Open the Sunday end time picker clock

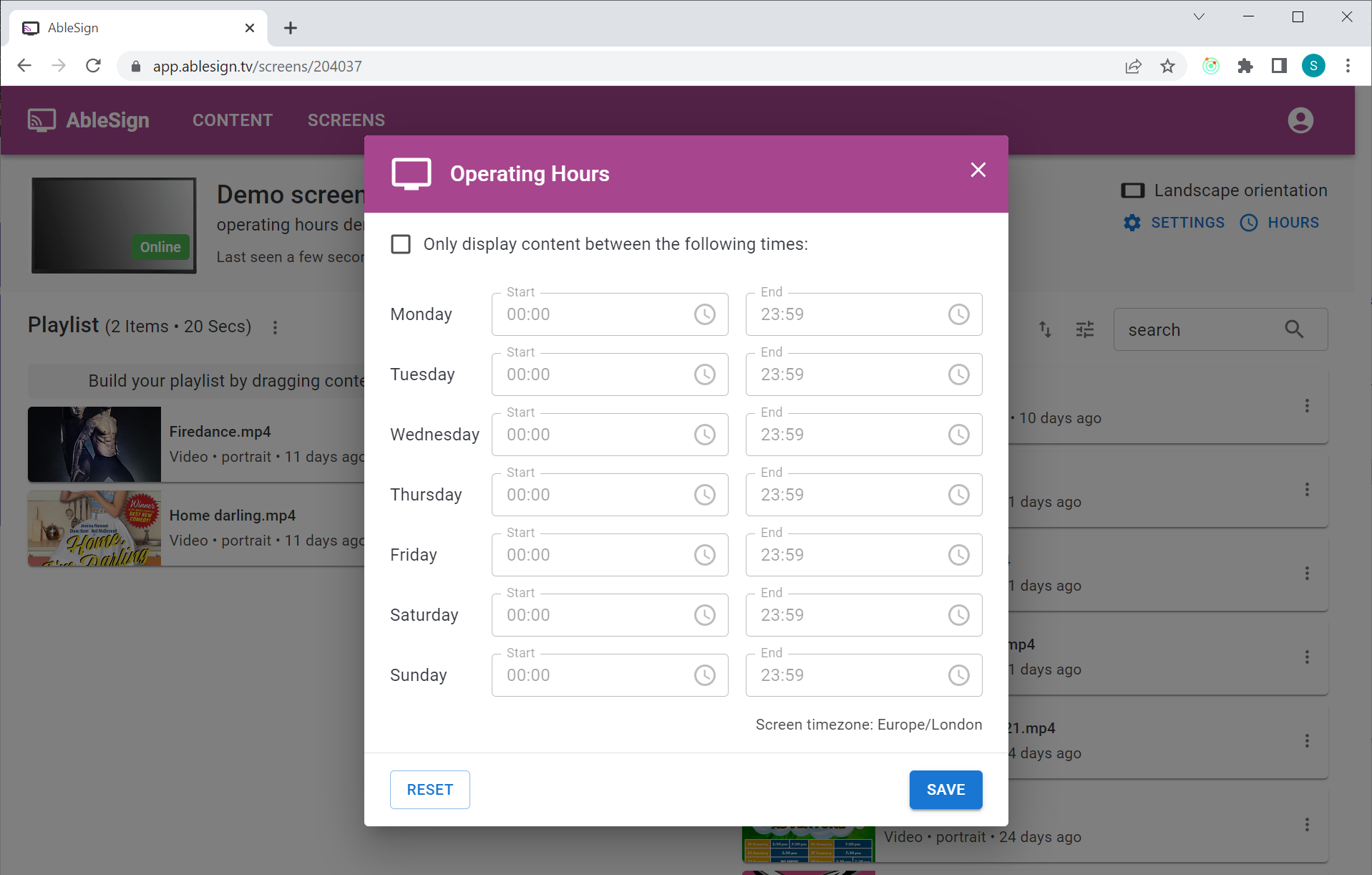tap(958, 675)
